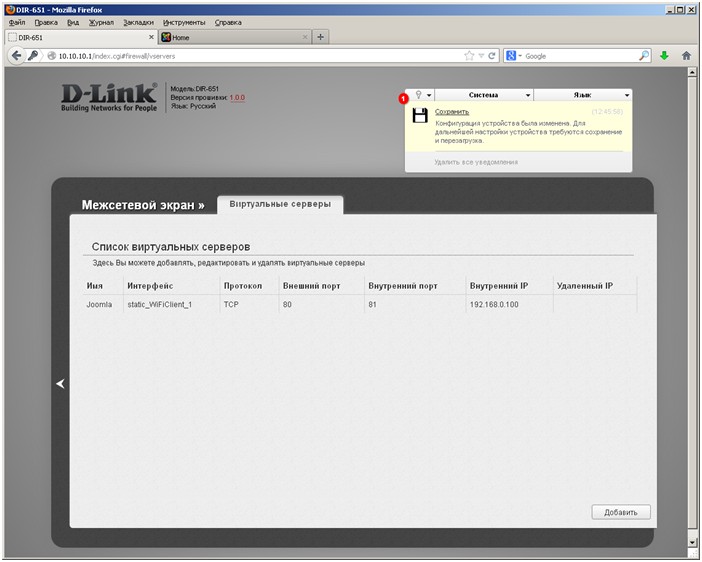Open the Правка menu
702x562 pixels.
46,22
